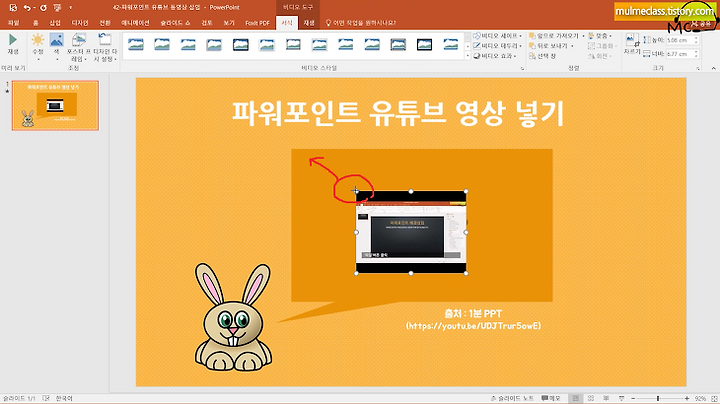Click the 너비 width input field
Image resolution: width=720 pixels, height=404 pixels.
tap(680, 54)
